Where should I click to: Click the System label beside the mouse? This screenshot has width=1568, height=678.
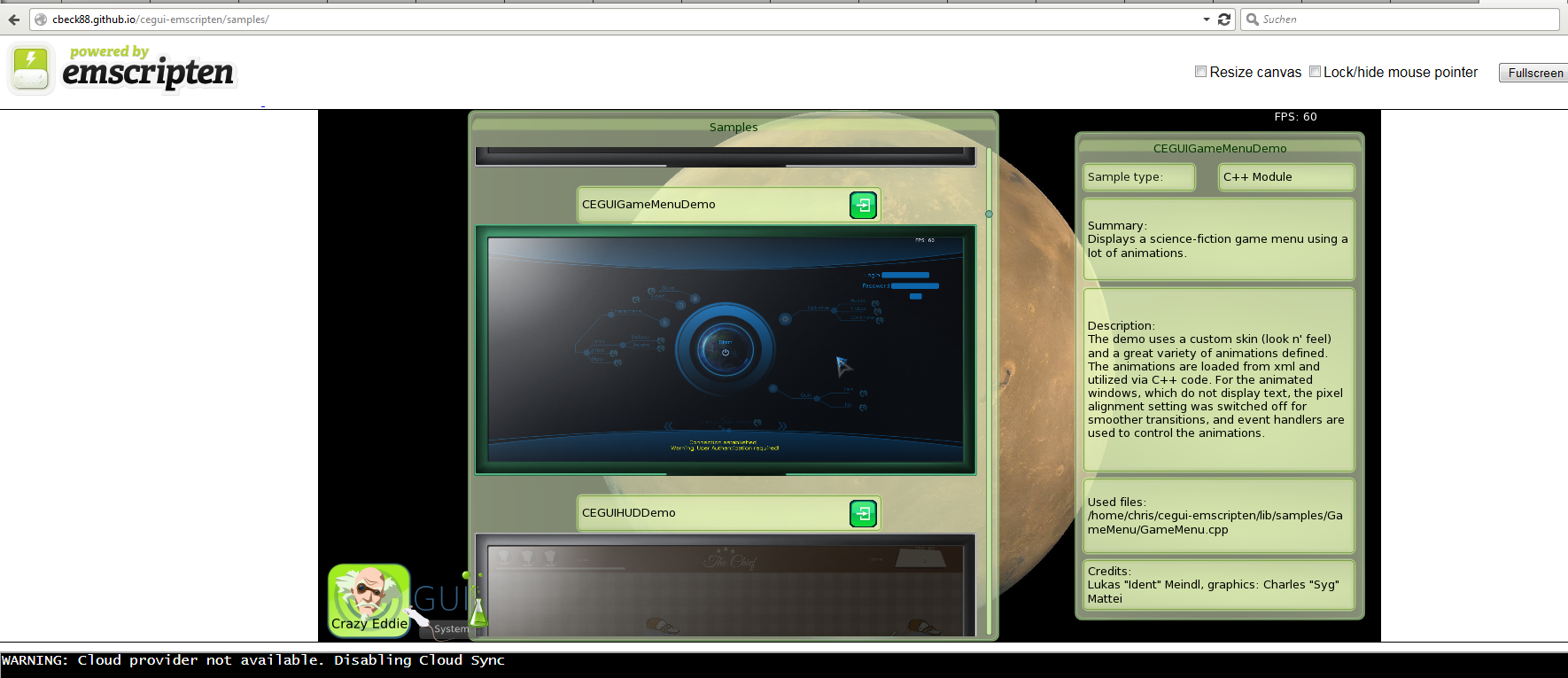[451, 629]
